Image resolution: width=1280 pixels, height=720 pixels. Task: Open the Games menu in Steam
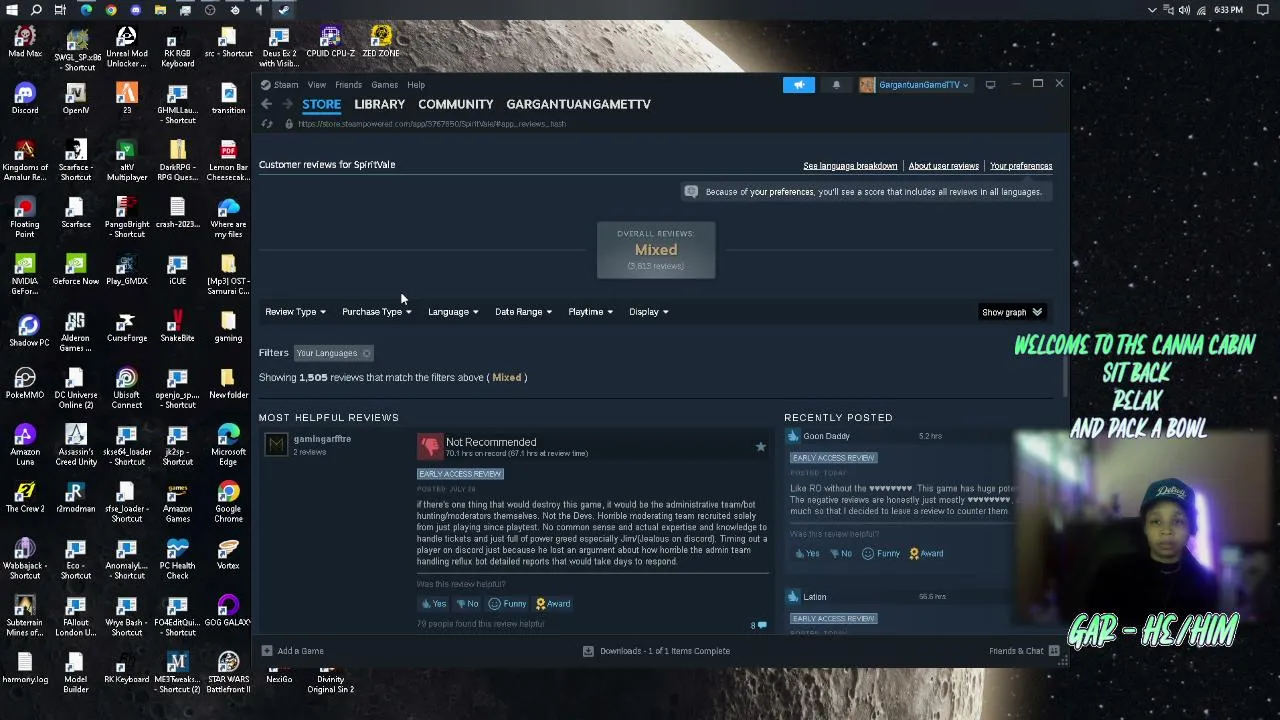(x=384, y=85)
